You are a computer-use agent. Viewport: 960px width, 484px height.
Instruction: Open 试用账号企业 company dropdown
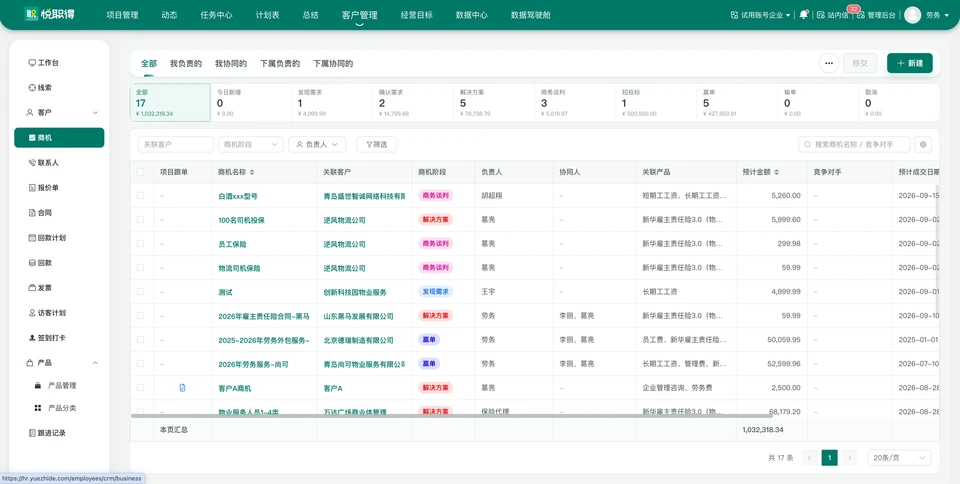click(760, 15)
